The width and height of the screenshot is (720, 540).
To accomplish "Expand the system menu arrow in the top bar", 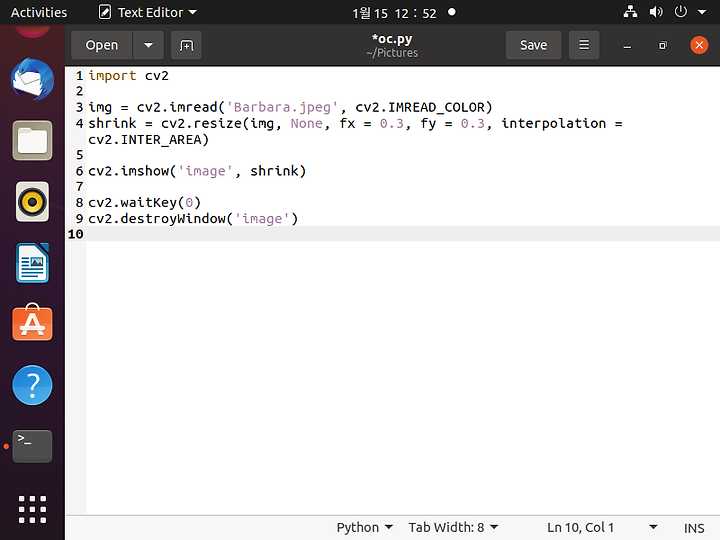I will 702,12.
